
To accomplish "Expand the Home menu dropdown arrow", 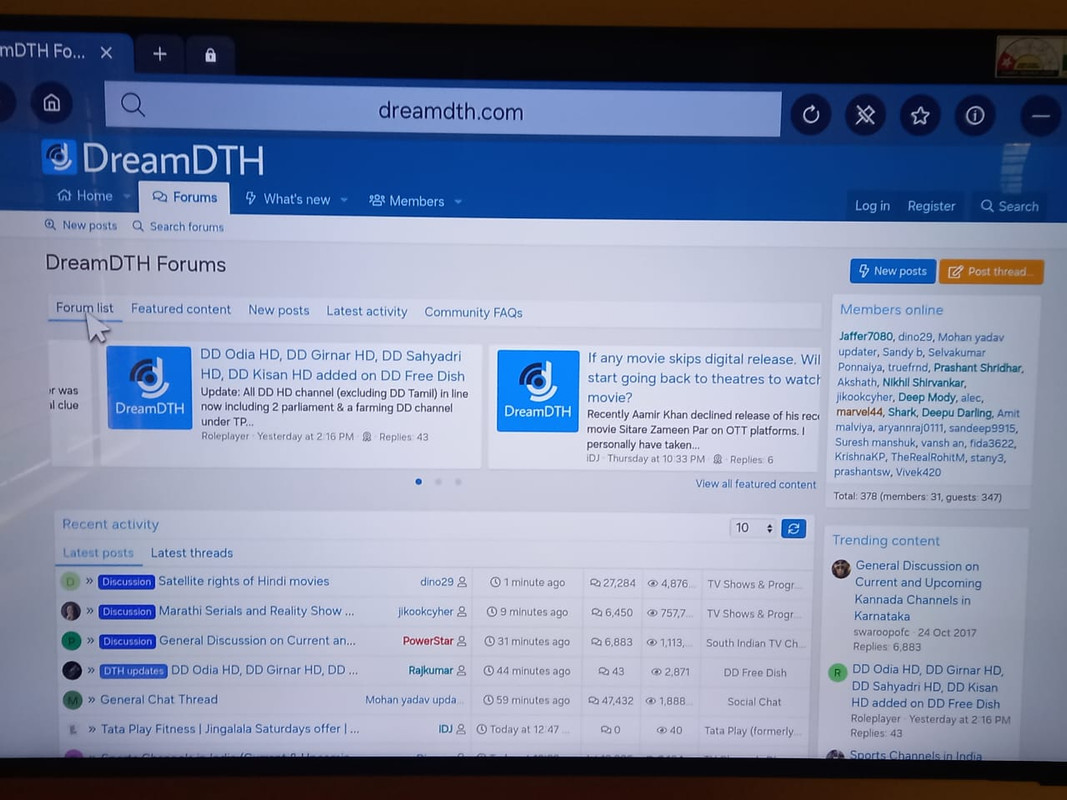I will (127, 196).
